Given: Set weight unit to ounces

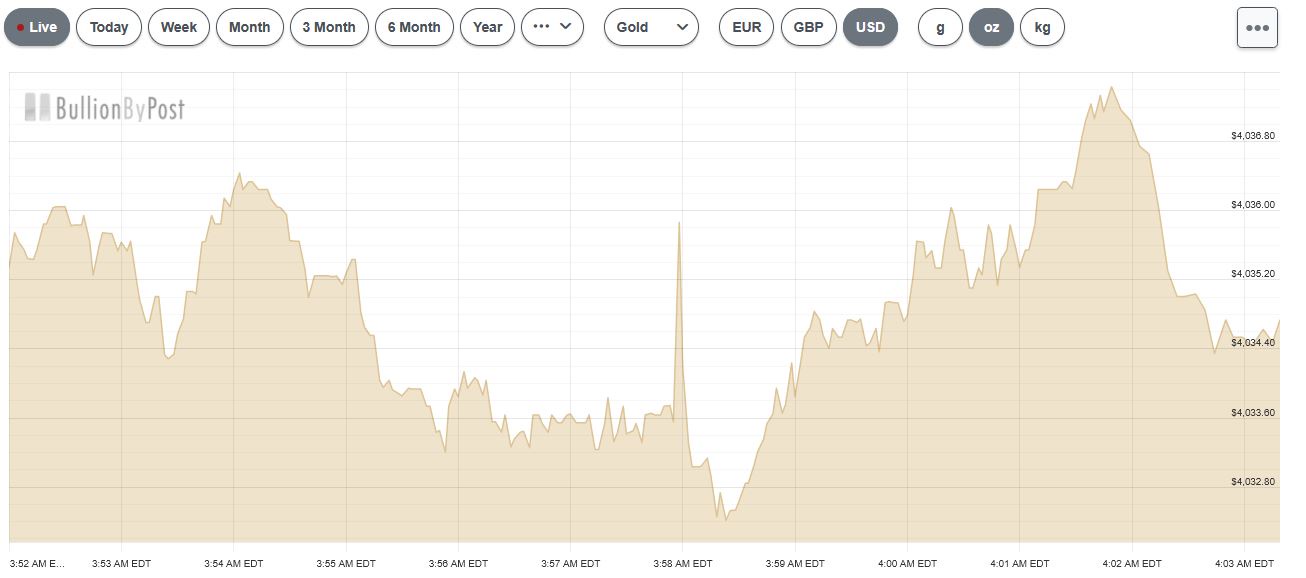Looking at the screenshot, I should click(x=991, y=27).
